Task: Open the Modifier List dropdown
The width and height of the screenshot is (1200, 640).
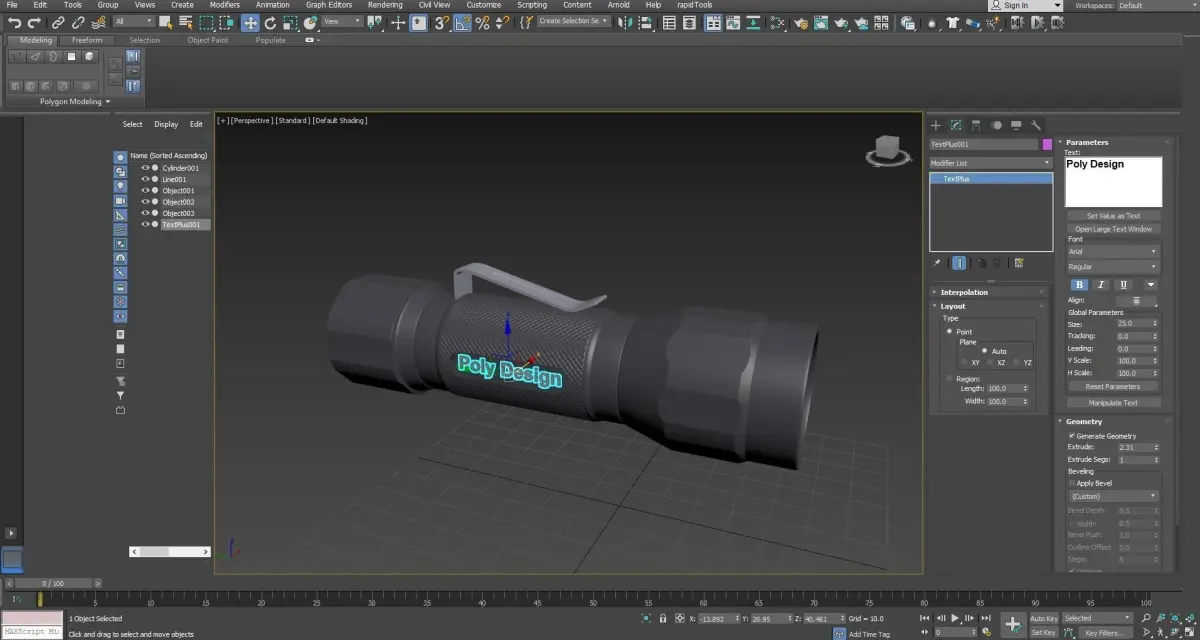Action: 991,163
